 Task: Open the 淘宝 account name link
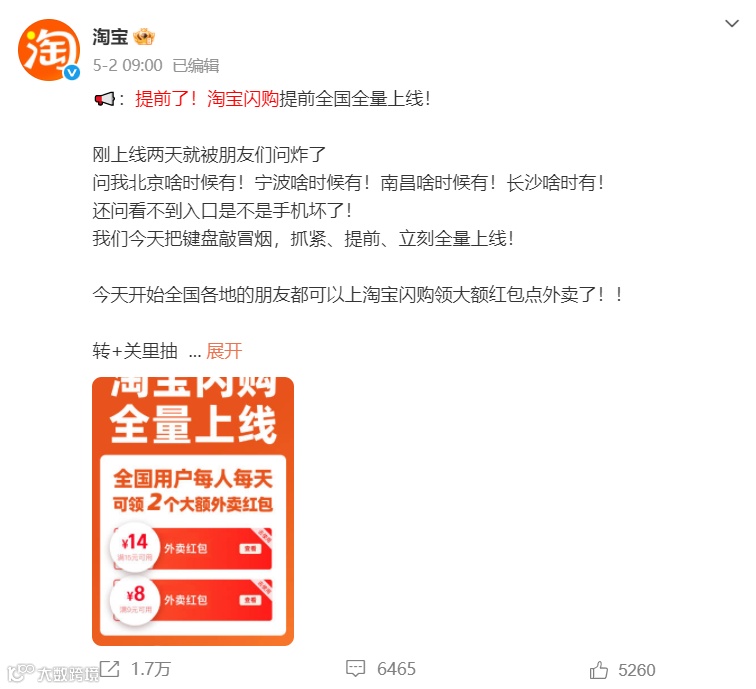(x=110, y=37)
